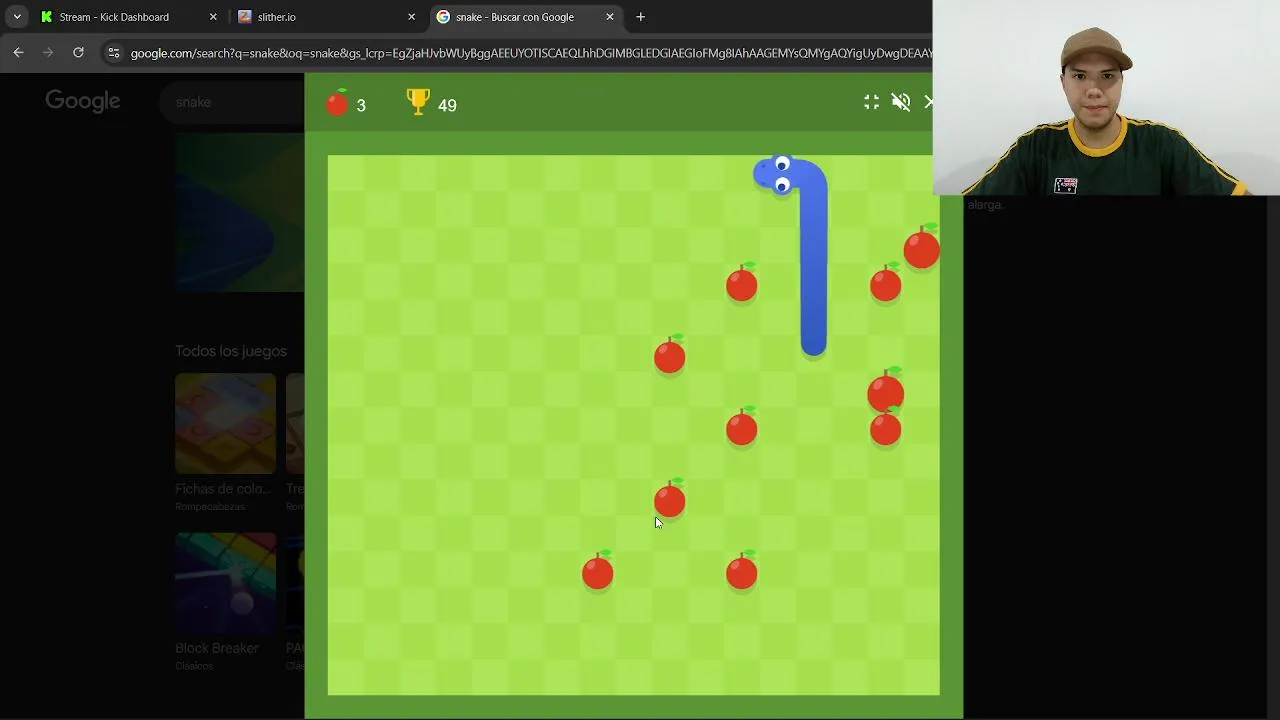1280x720 pixels.
Task: Click the high score value 49
Action: pyautogui.click(x=447, y=105)
